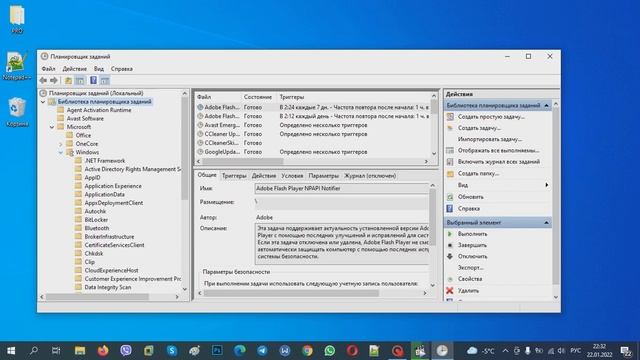Click the Справка icon in the Actions pane
The width and height of the screenshot is (640, 360).
(x=450, y=209)
